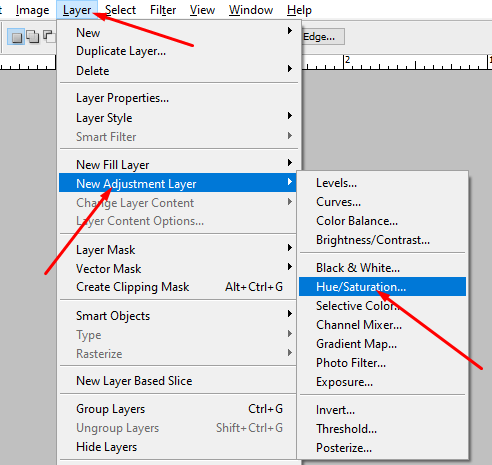The width and height of the screenshot is (492, 465).
Task: Choose Create Clipping Mask
Action: (178, 287)
